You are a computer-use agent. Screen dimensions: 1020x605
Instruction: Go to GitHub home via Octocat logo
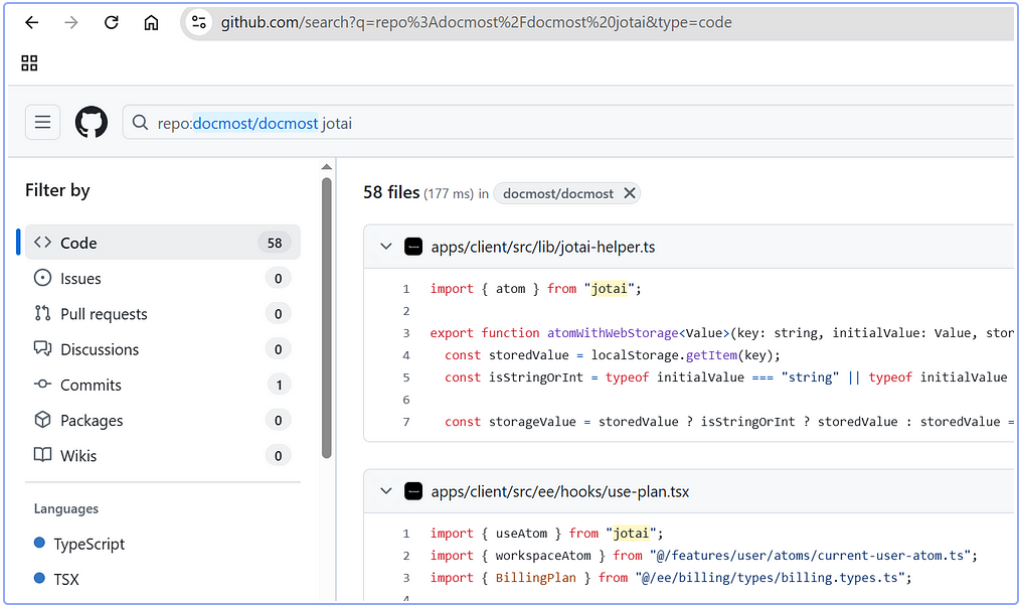[x=91, y=122]
